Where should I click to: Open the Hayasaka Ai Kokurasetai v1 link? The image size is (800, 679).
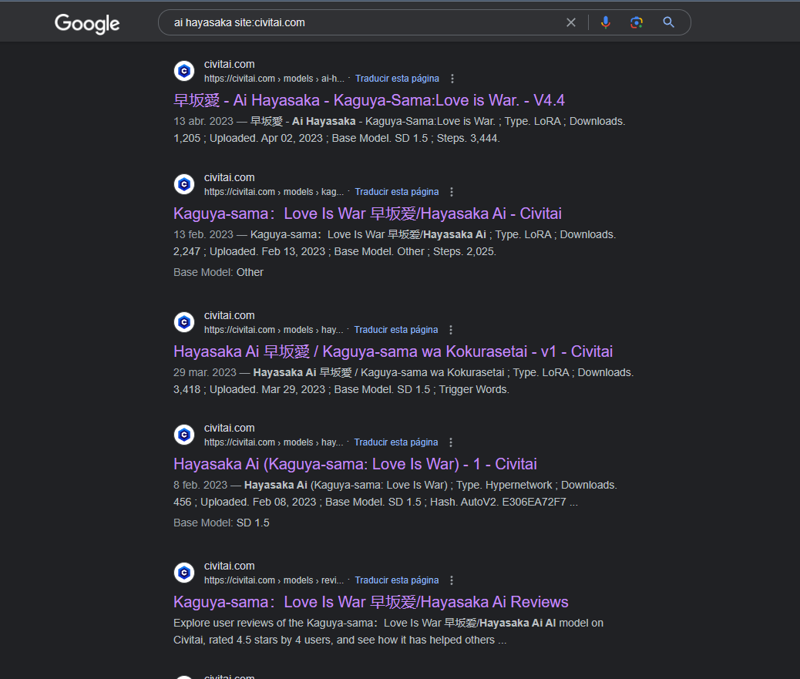393,351
